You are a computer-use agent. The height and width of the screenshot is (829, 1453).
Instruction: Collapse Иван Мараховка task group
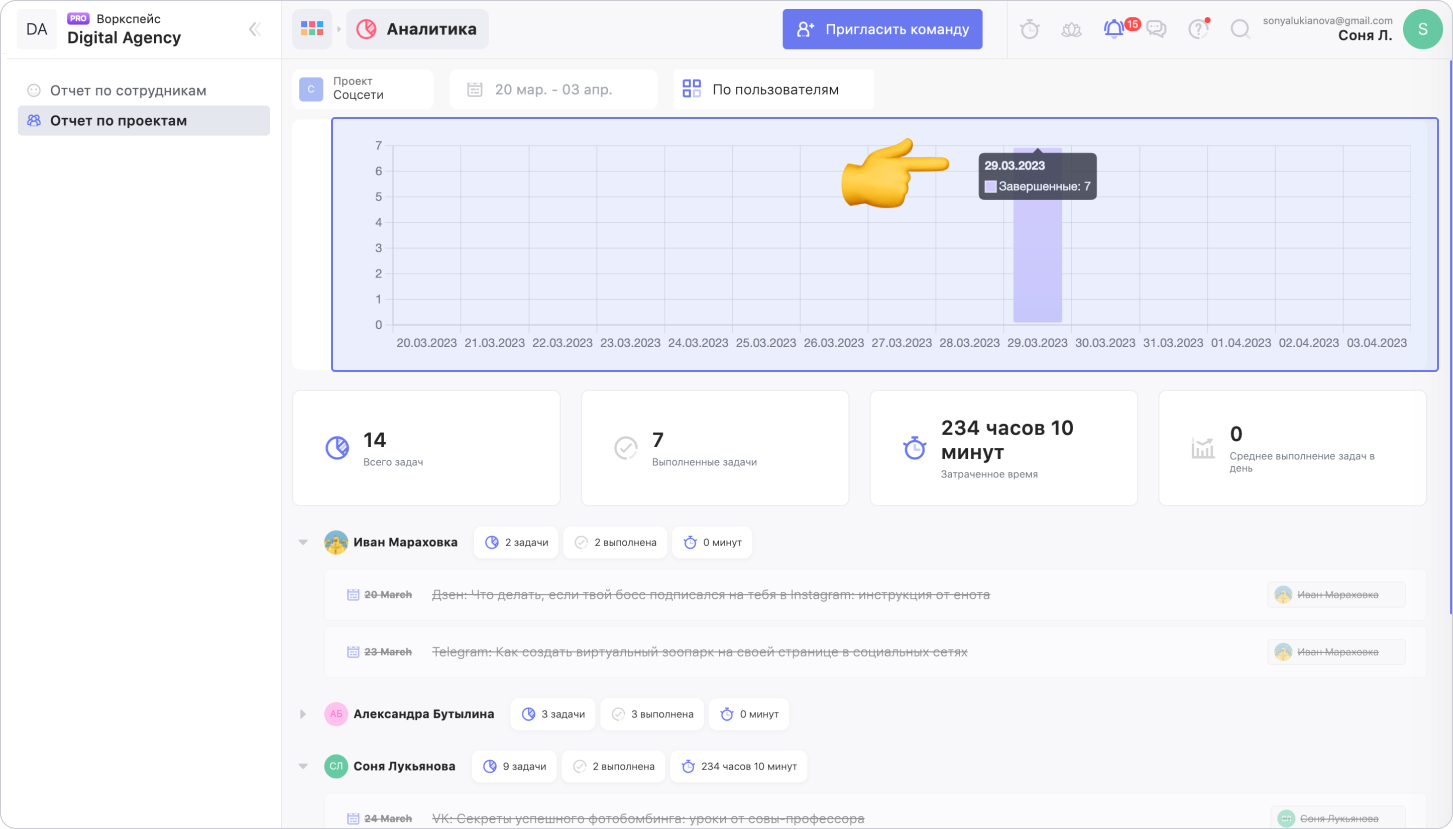[x=303, y=542]
